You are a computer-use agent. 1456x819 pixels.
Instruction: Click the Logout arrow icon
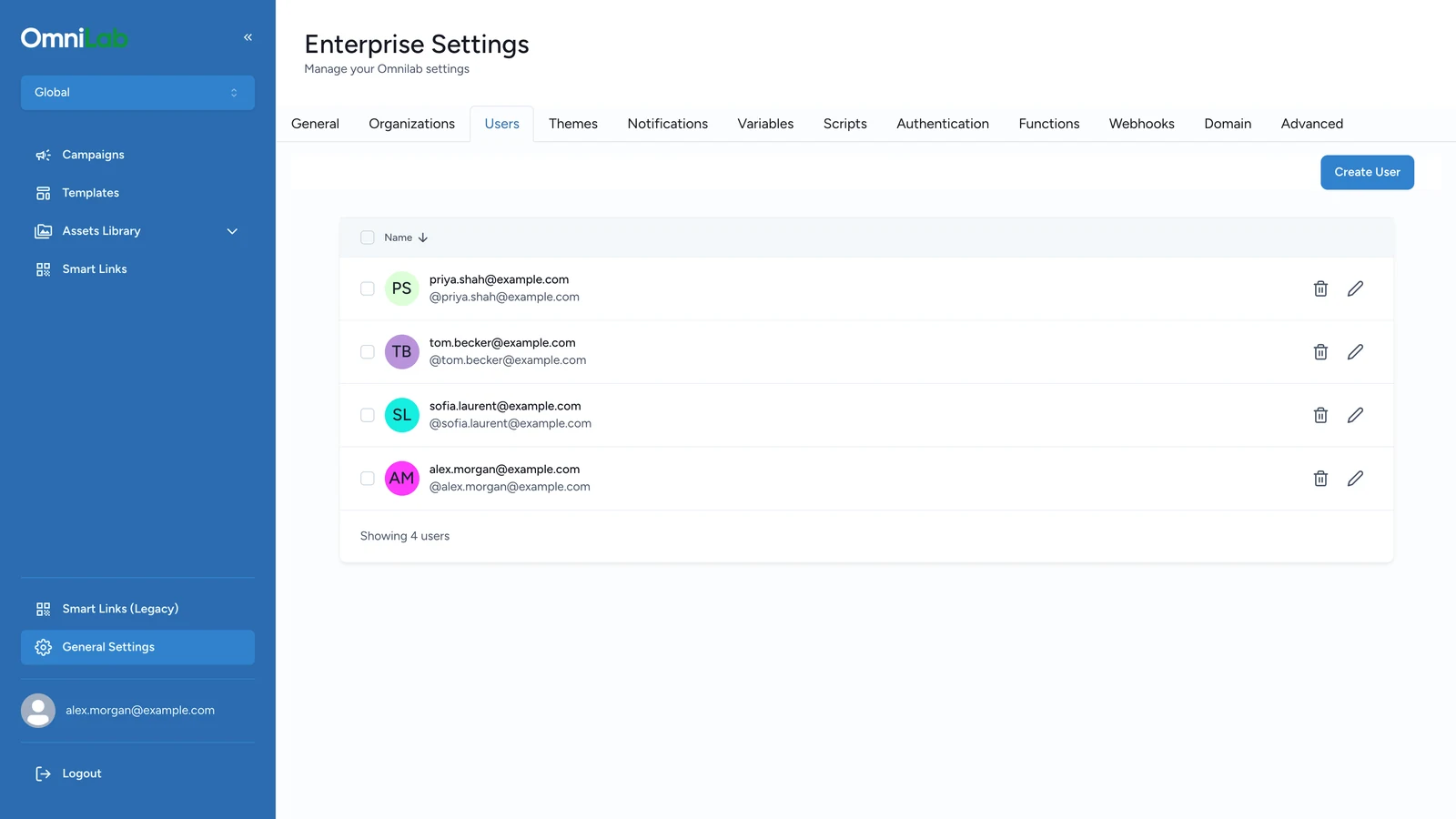[43, 773]
